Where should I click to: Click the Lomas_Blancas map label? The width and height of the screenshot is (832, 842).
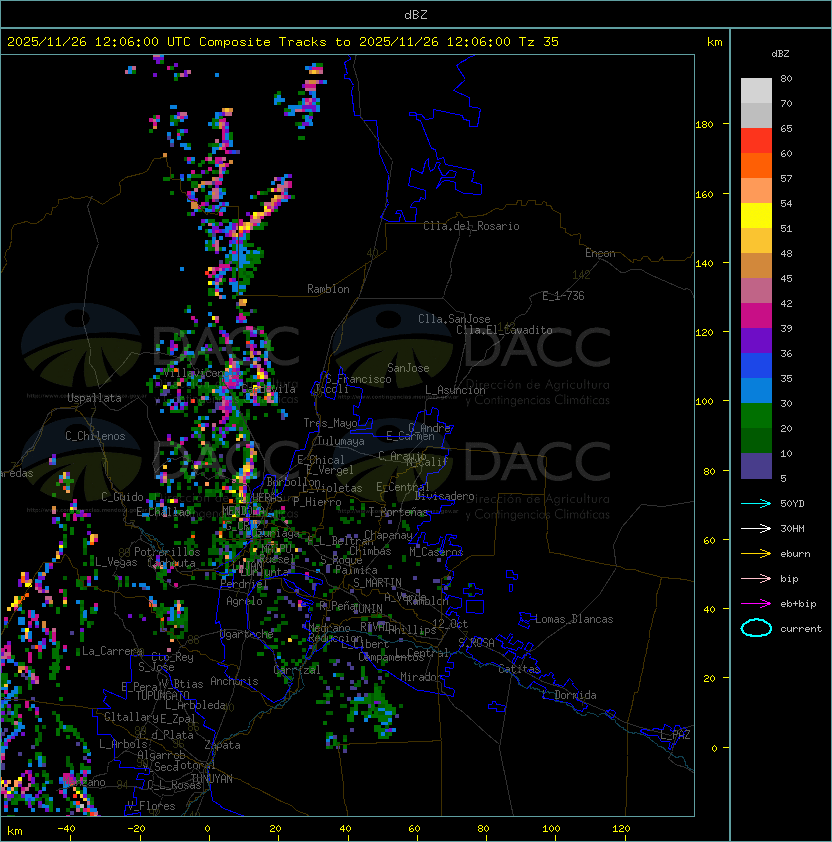(x=574, y=619)
